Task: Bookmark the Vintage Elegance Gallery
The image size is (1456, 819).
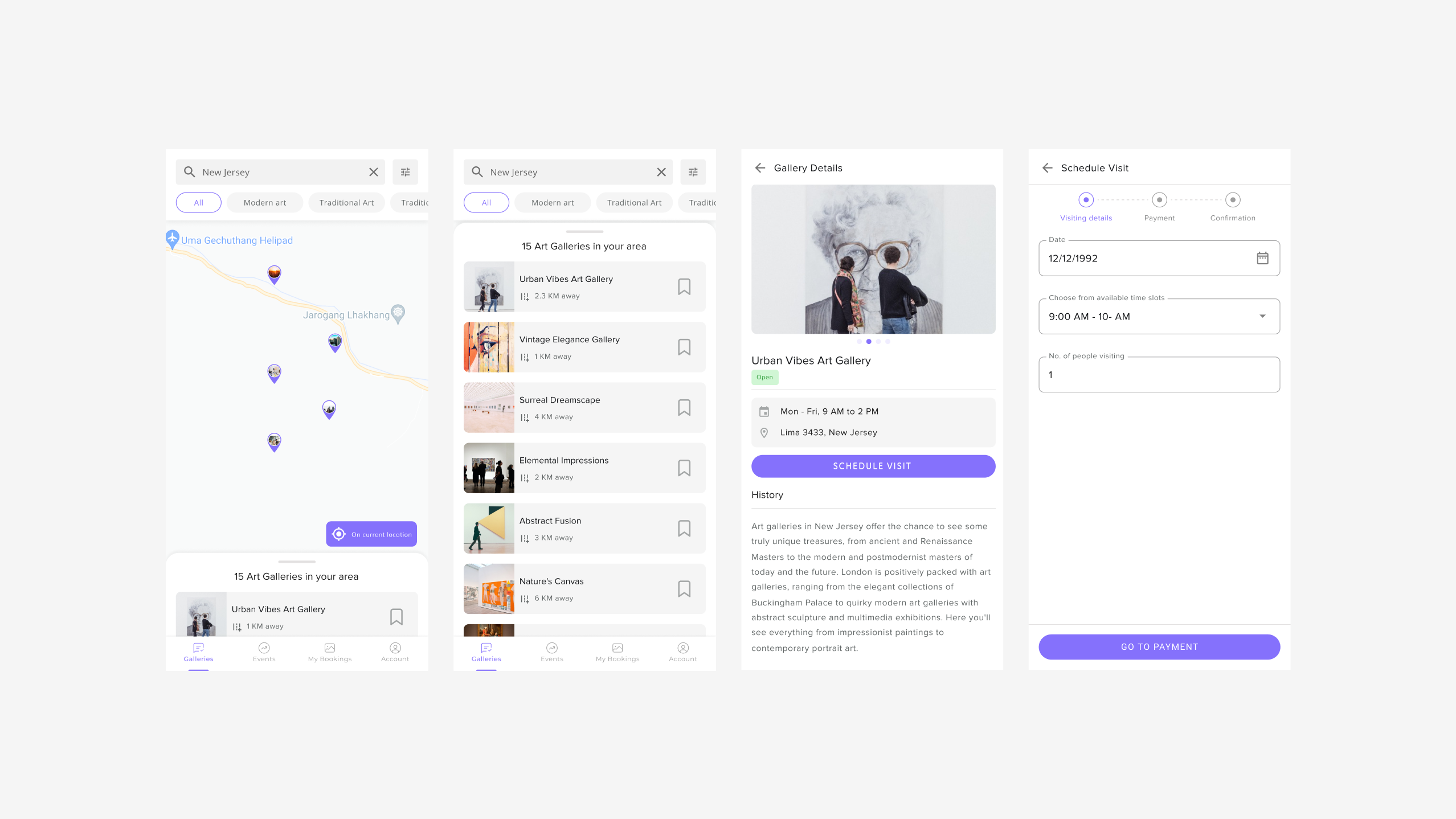Action: [x=684, y=347]
